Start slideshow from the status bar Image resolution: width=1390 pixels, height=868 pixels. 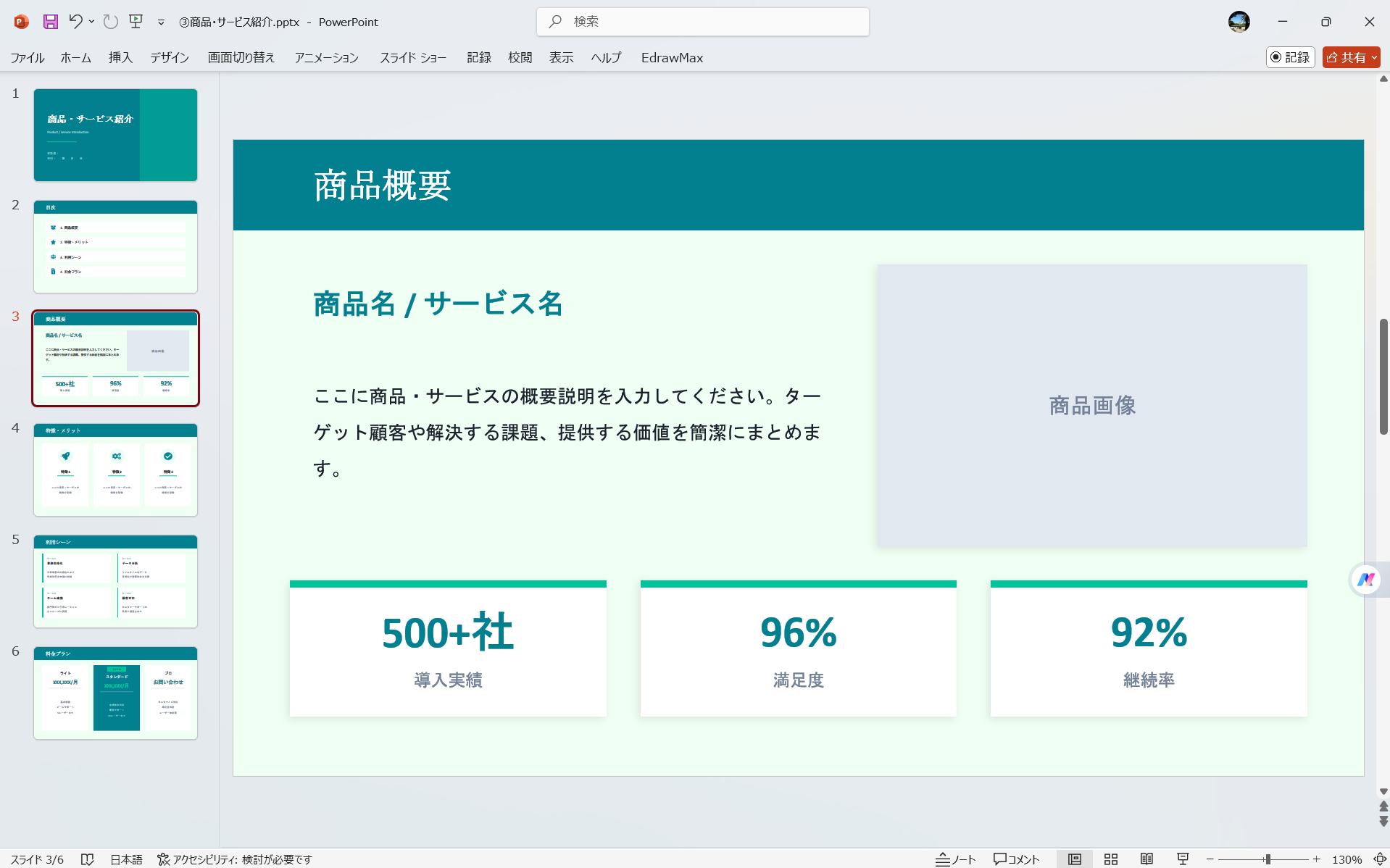pos(1182,859)
